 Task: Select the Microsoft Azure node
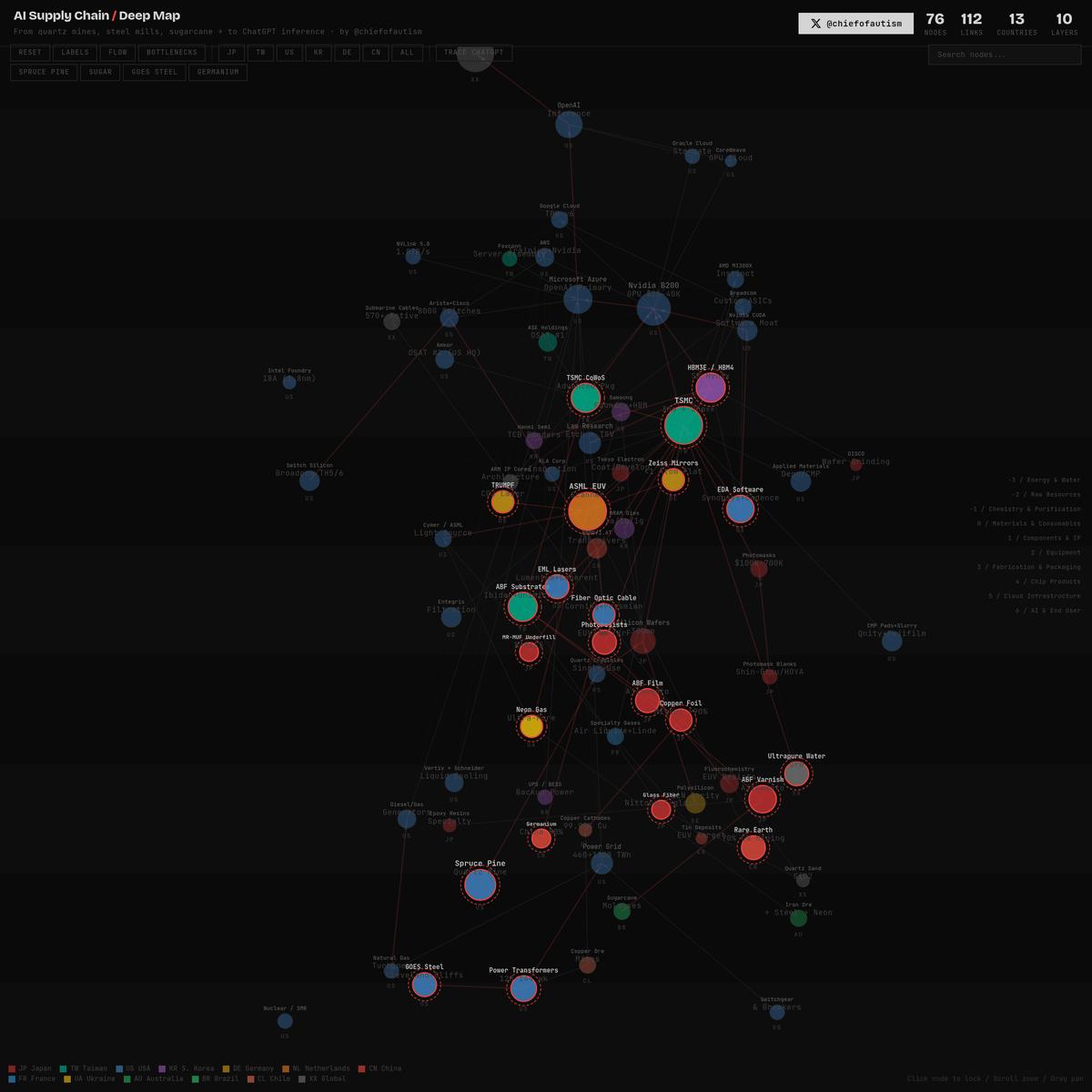point(578,298)
